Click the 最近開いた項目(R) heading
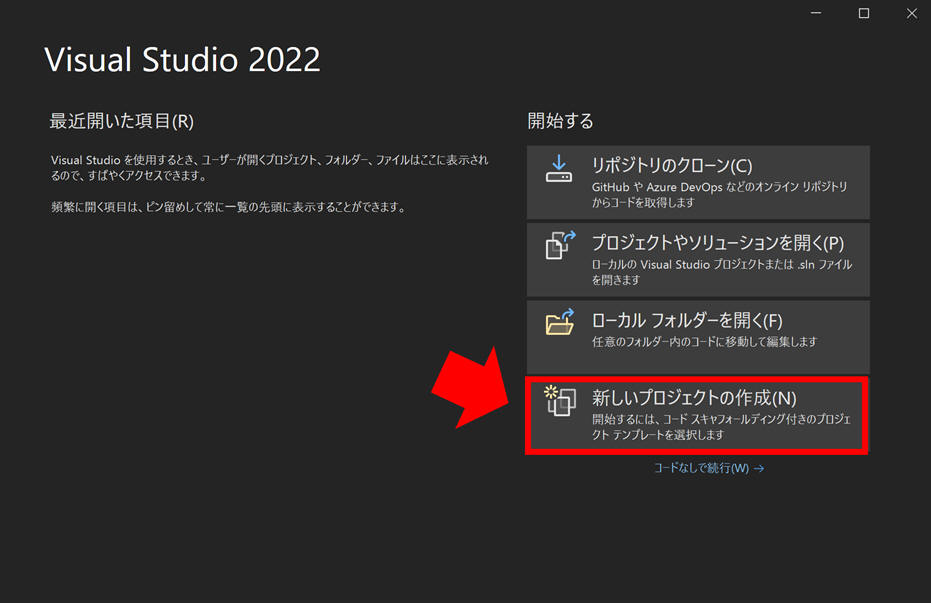The height and width of the screenshot is (603, 931). tap(122, 121)
